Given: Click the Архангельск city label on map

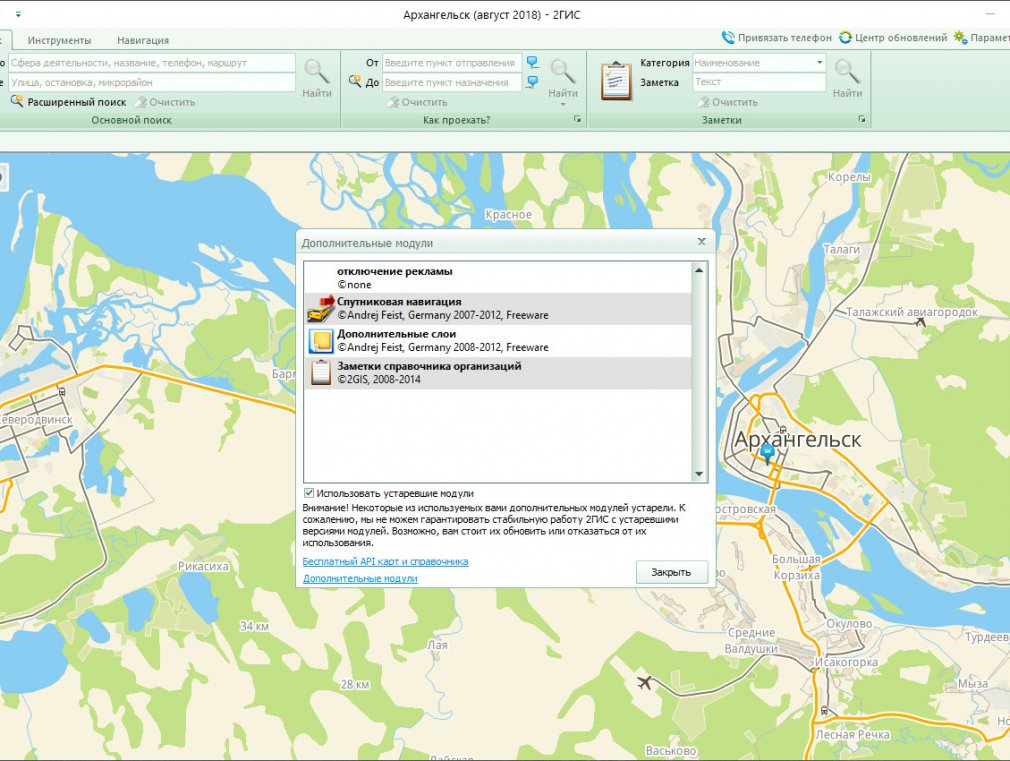Looking at the screenshot, I should [798, 439].
